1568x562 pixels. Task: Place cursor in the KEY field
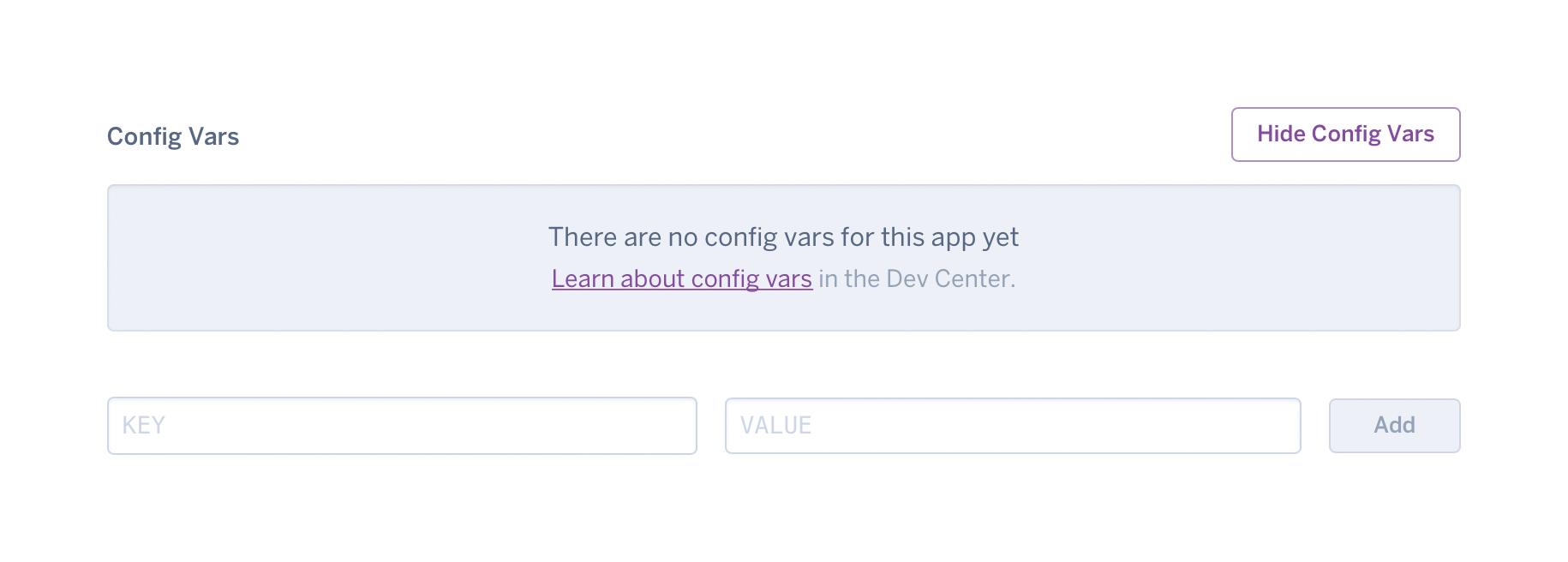pos(401,425)
